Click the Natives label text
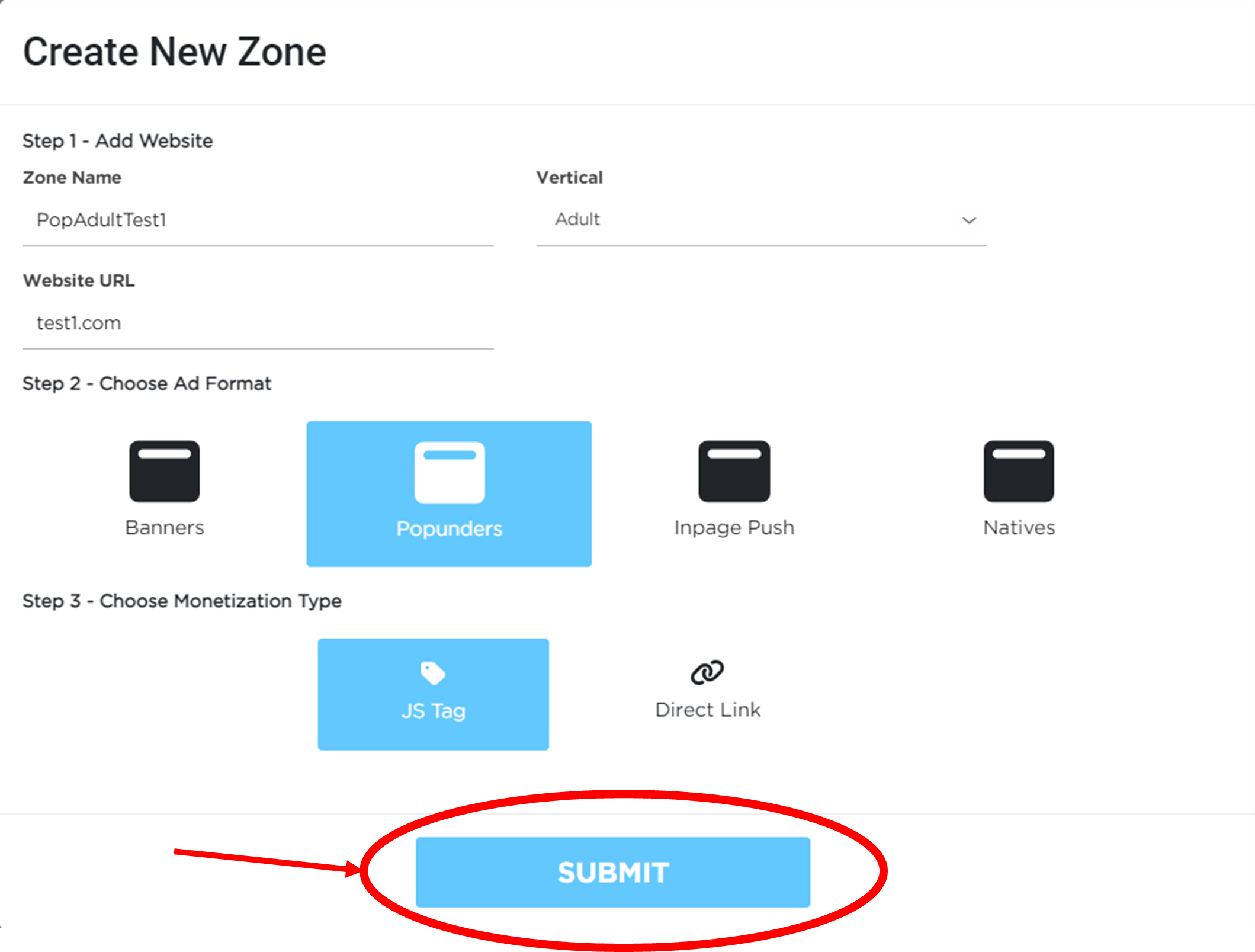The height and width of the screenshot is (952, 1255). pyautogui.click(x=1019, y=527)
